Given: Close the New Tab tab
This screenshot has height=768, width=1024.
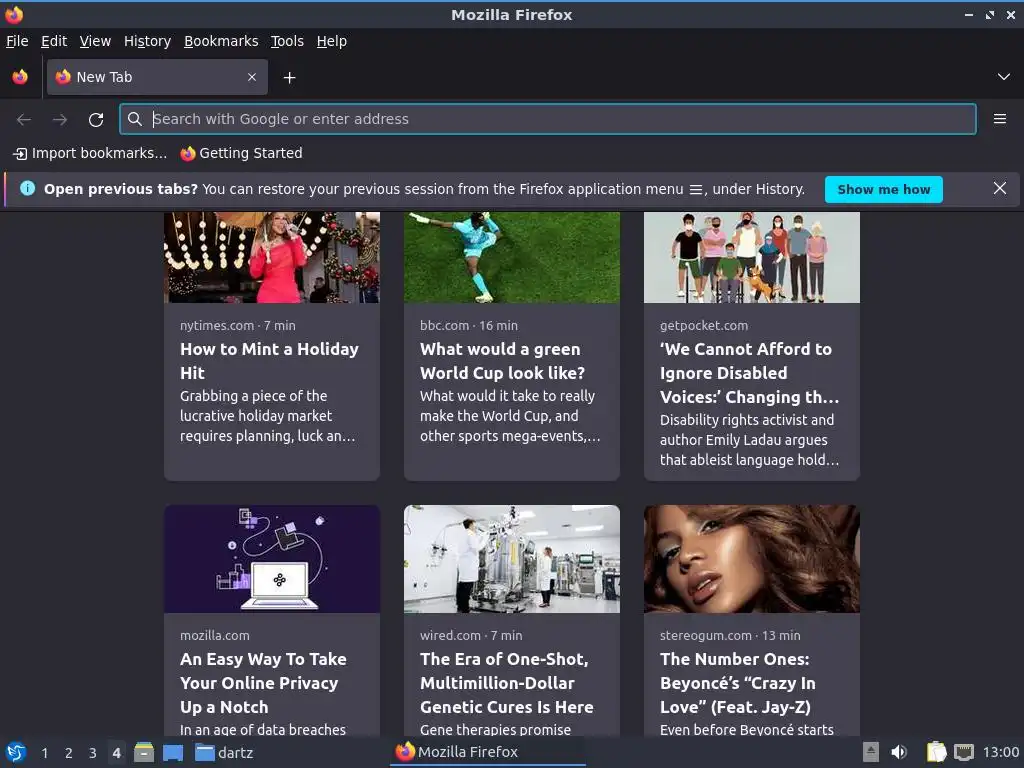Looking at the screenshot, I should coord(252,77).
